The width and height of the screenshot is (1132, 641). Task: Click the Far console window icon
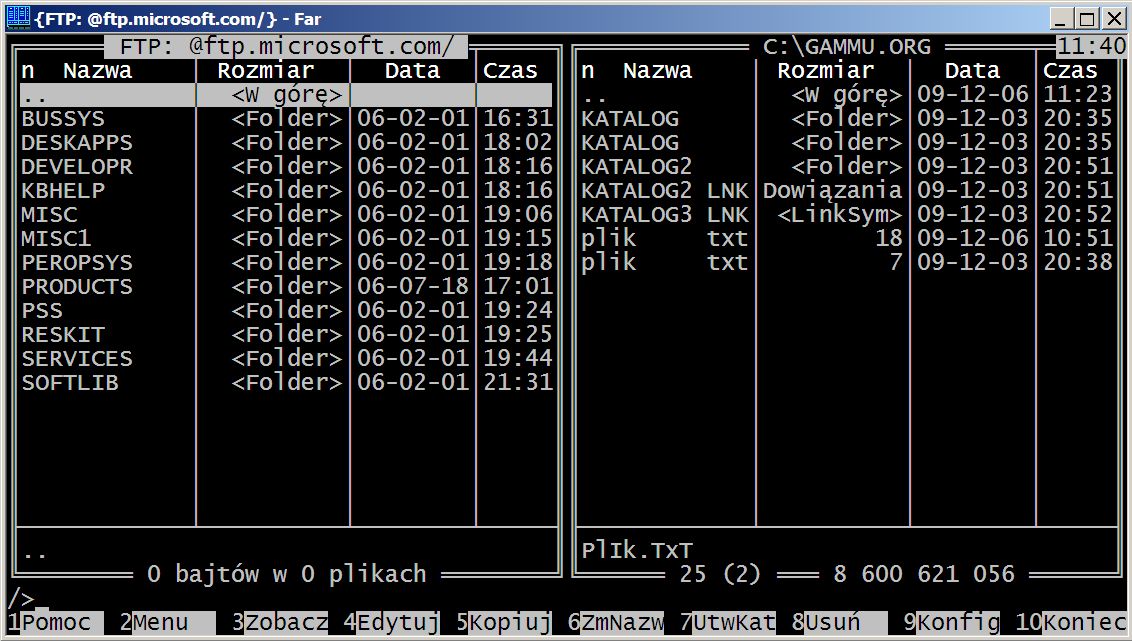tap(18, 17)
